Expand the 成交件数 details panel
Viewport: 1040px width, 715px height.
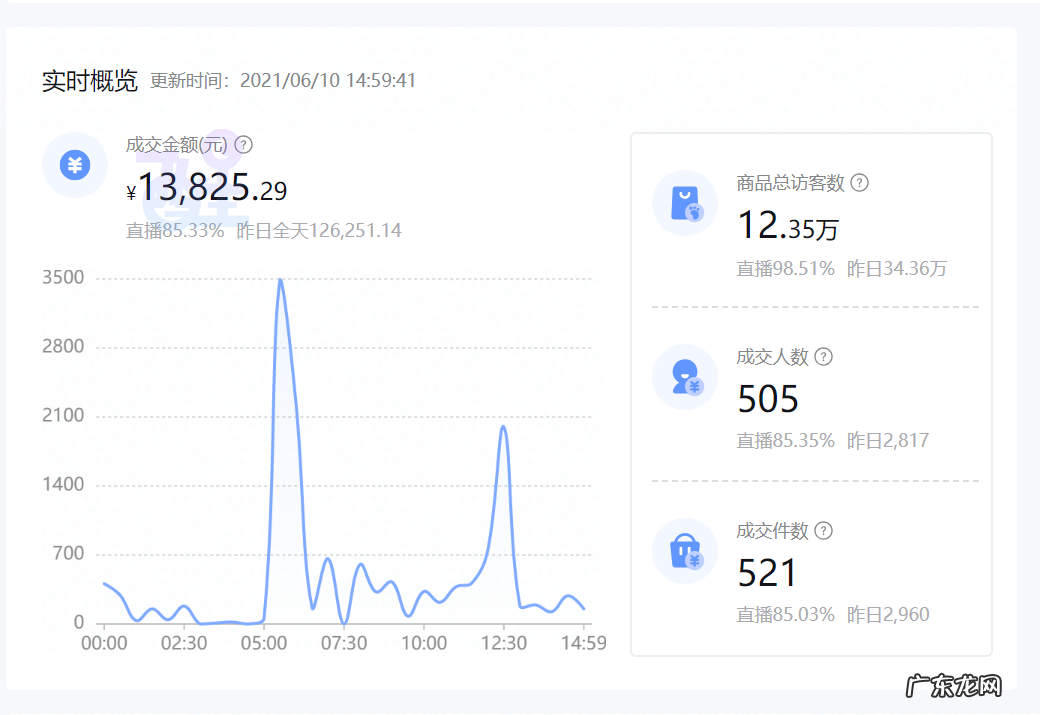(x=810, y=570)
